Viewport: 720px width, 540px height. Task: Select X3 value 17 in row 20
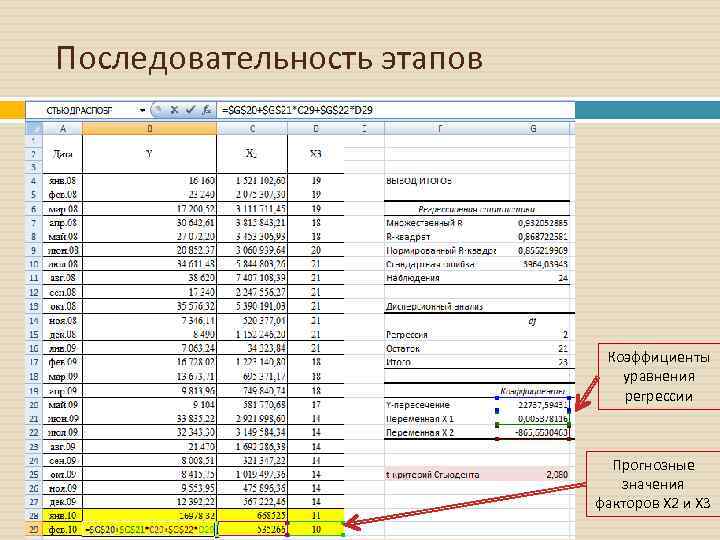[x=315, y=405]
